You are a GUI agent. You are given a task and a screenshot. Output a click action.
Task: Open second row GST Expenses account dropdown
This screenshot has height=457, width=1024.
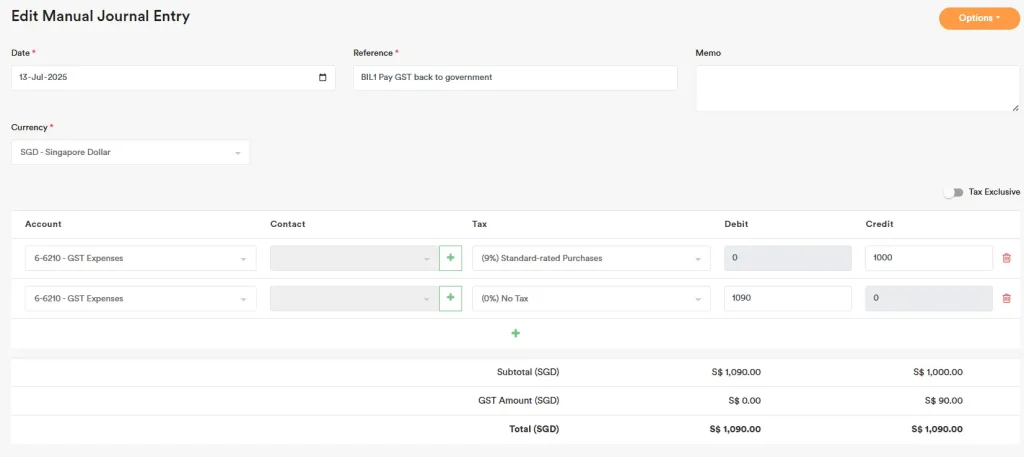point(140,298)
